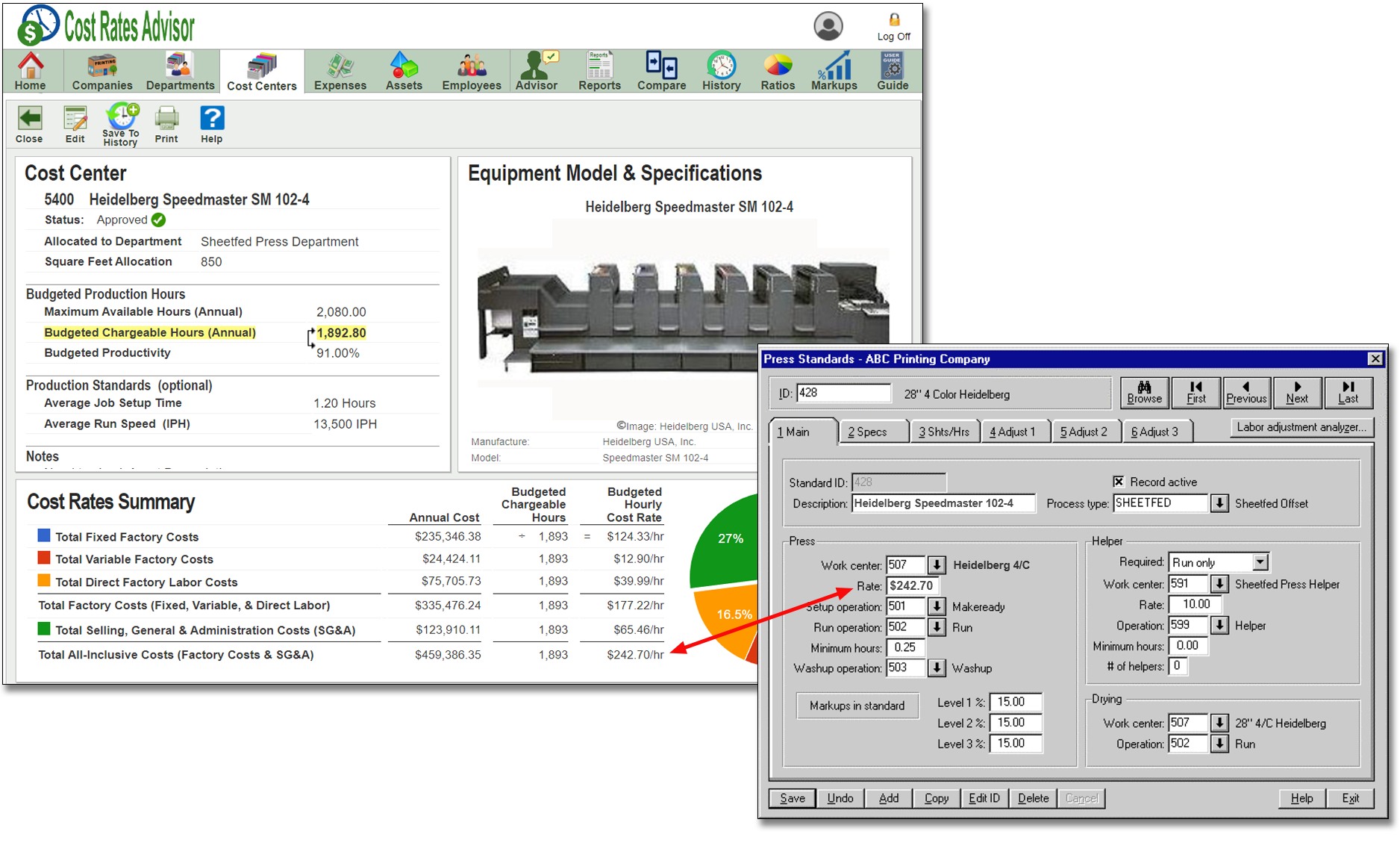The image size is (1400, 843).
Task: Switch to the 5 Adjust 2 tab
Action: pos(1086,432)
